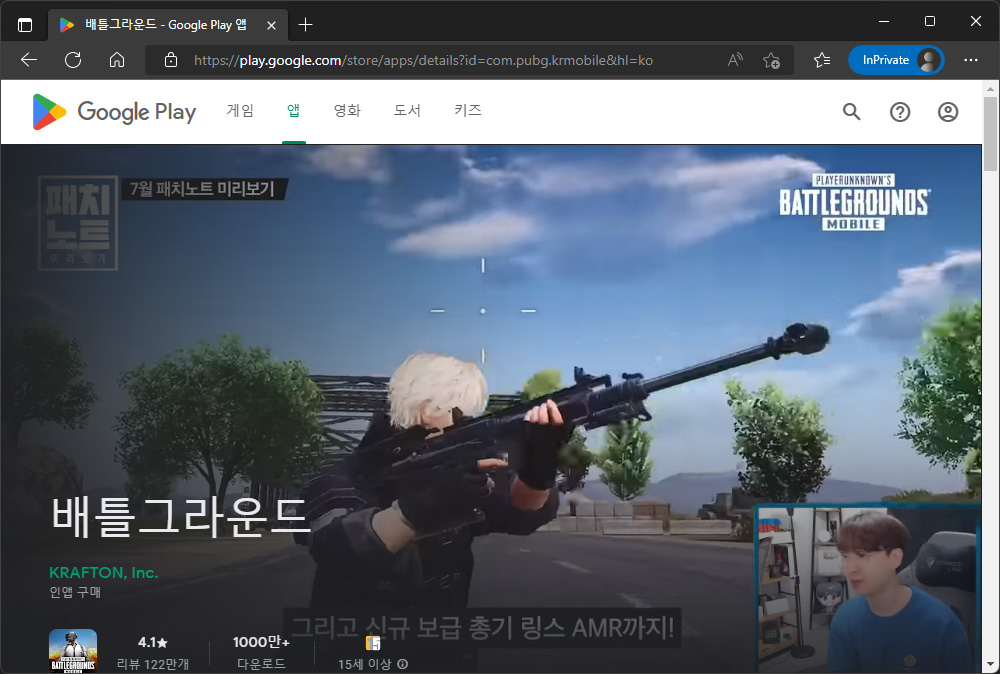Screen dimensions: 1000x674
Task: Add this page to favorites
Action: point(771,60)
